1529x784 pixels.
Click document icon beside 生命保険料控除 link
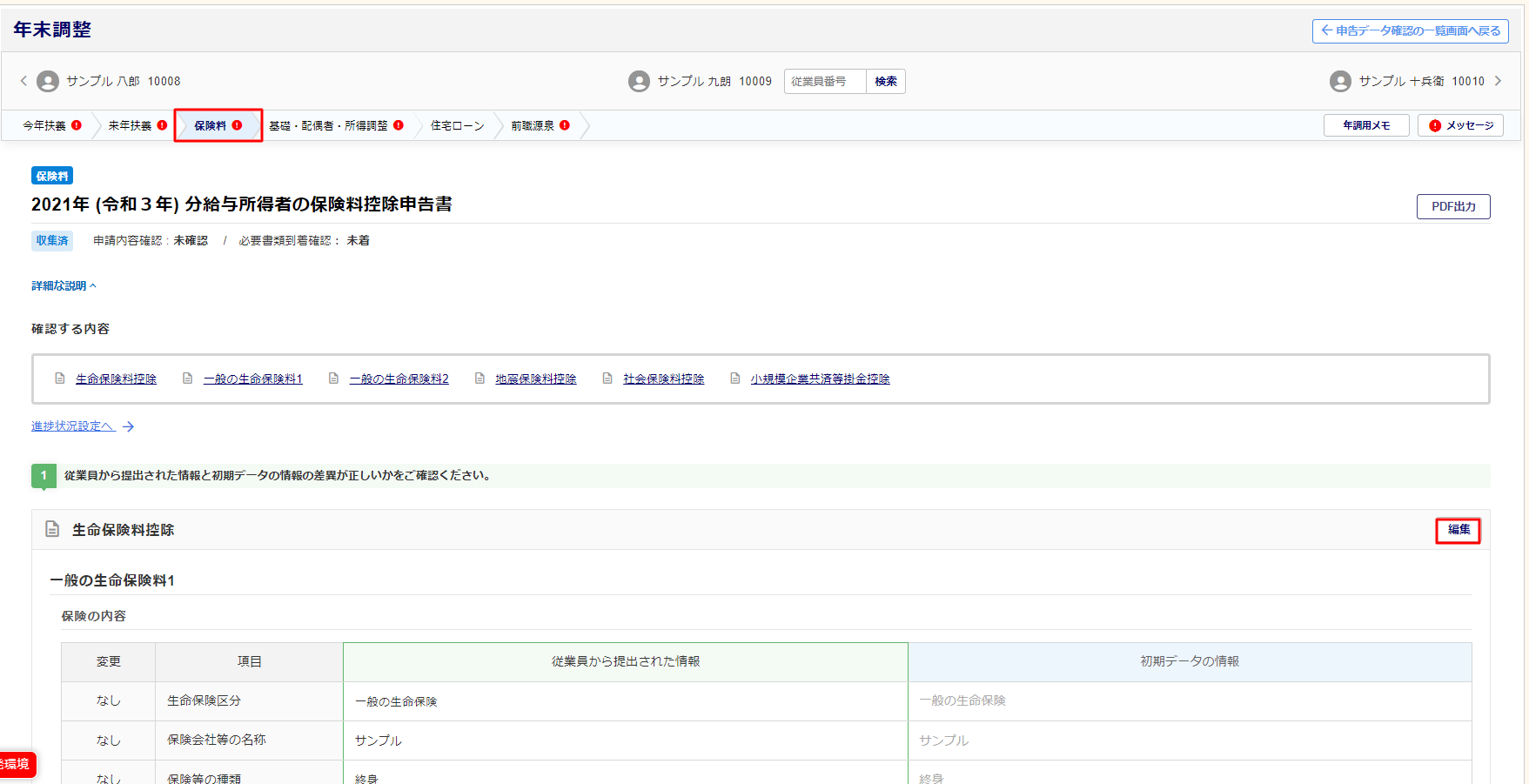pyautogui.click(x=60, y=379)
